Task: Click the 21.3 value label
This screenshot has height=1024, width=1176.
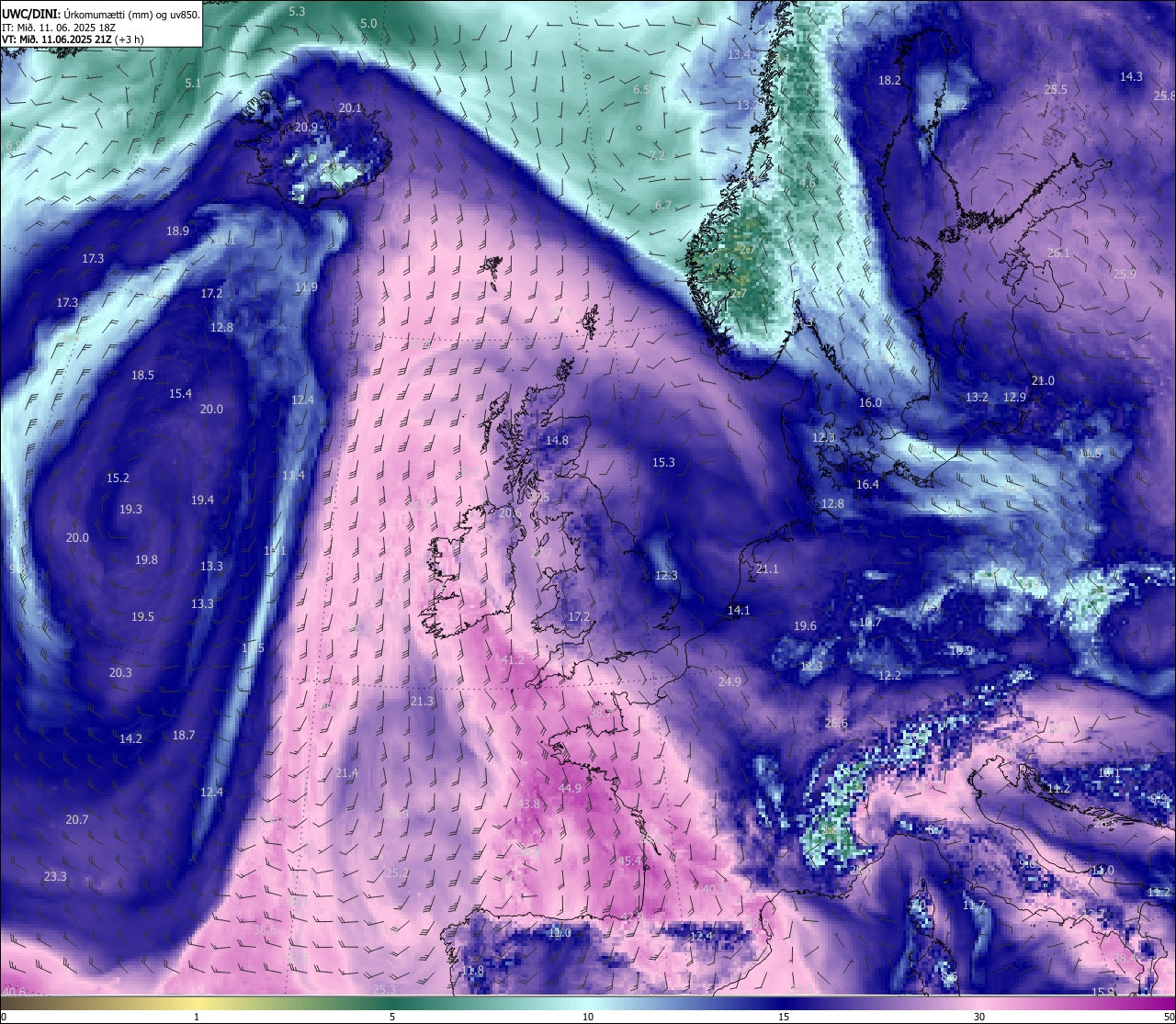Action: click(422, 701)
